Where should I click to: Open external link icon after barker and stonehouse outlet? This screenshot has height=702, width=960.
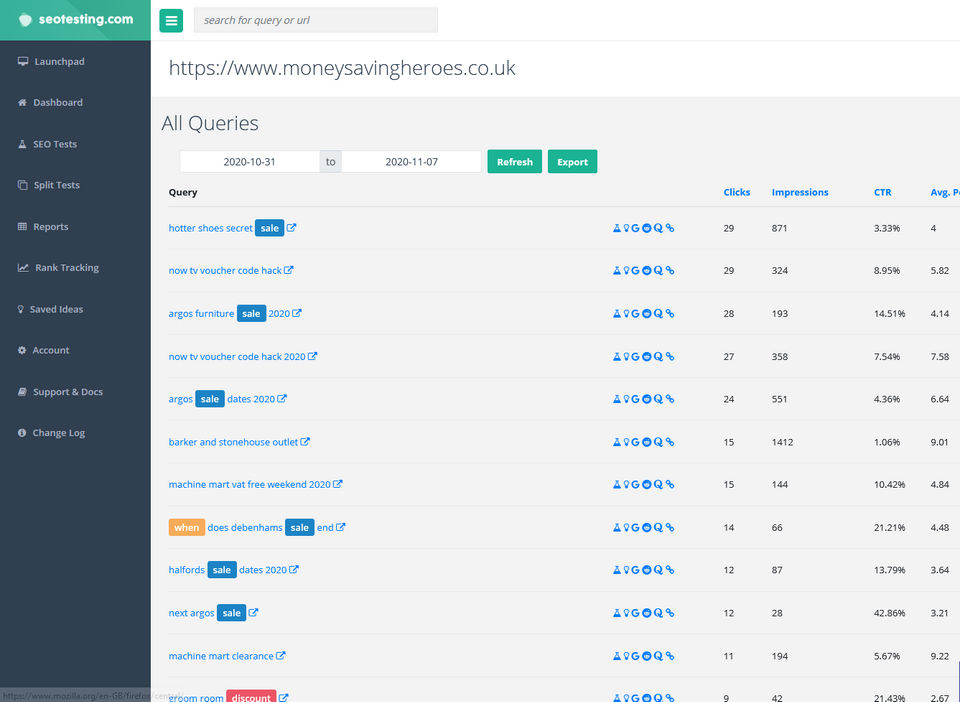tap(305, 441)
